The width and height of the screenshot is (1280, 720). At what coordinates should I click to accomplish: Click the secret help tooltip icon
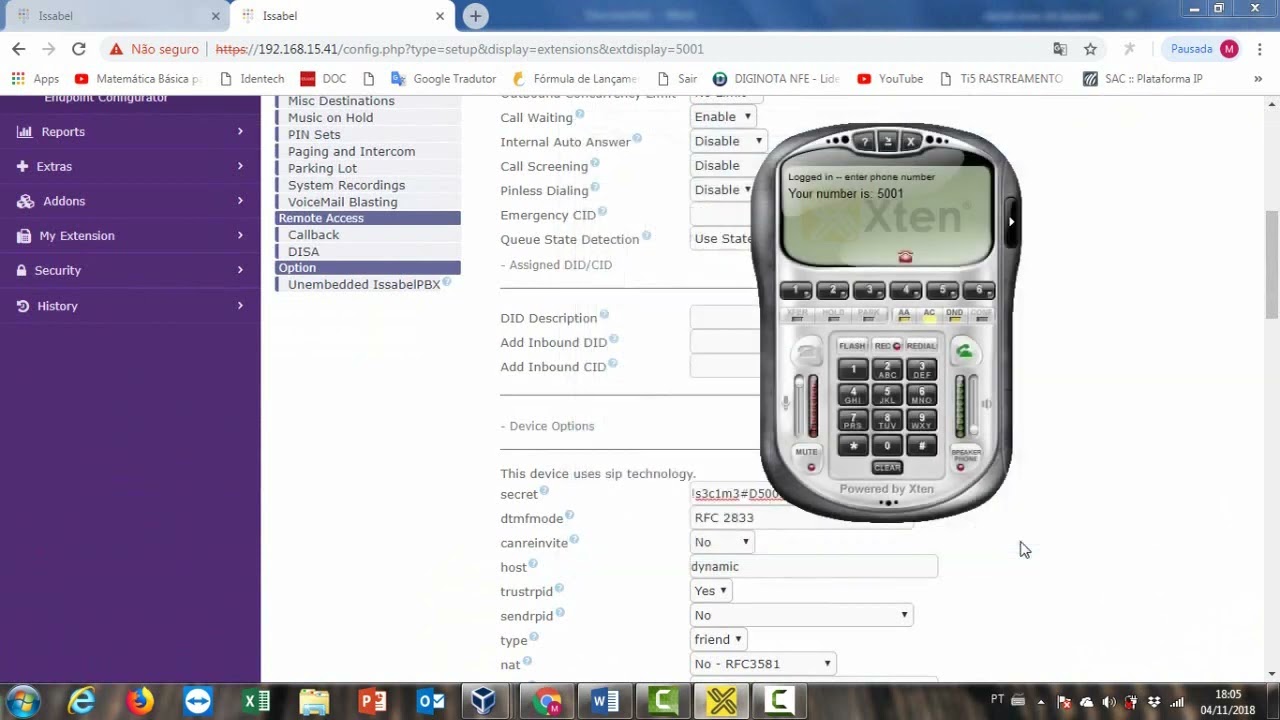[544, 491]
